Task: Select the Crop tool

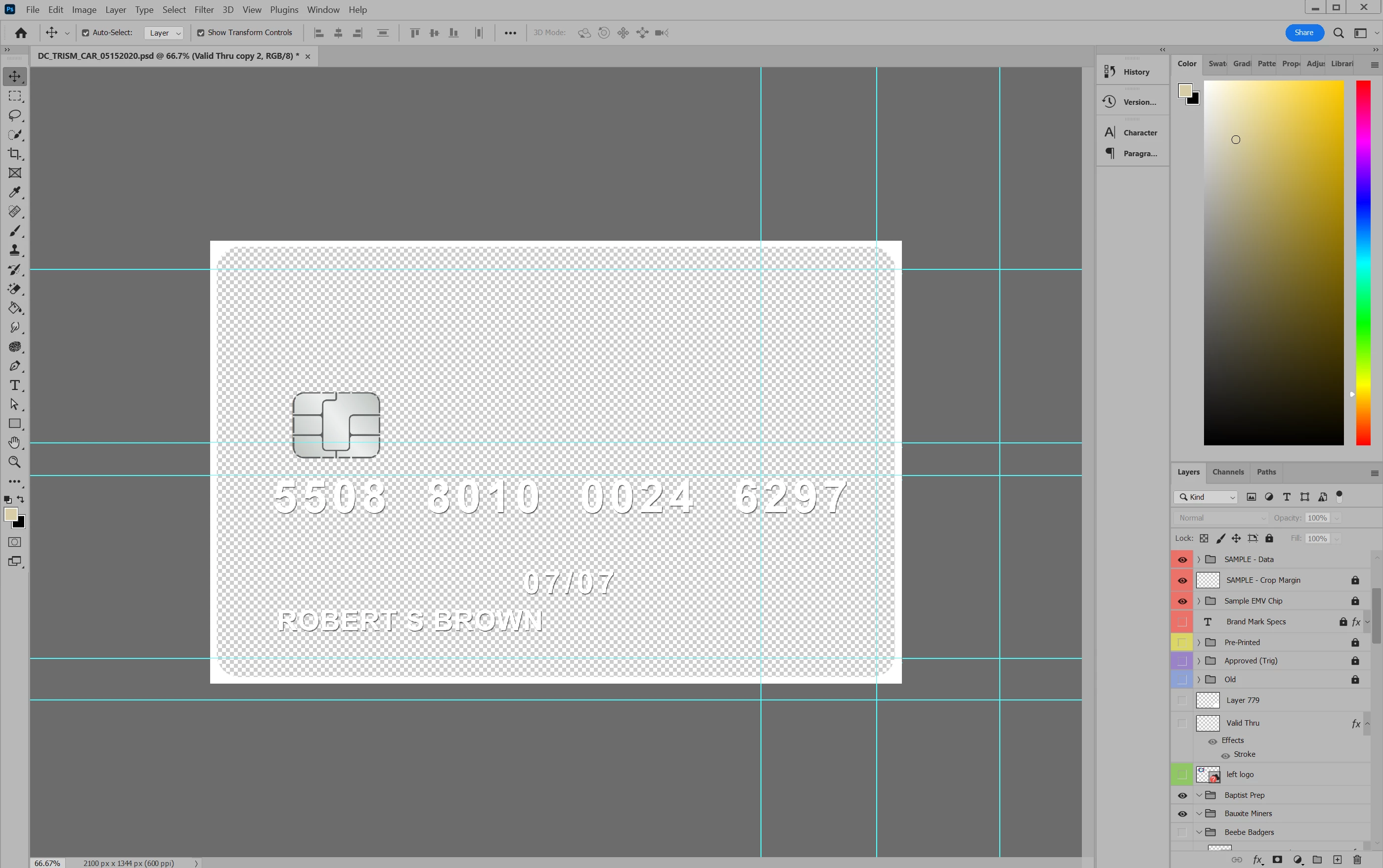Action: (15, 154)
